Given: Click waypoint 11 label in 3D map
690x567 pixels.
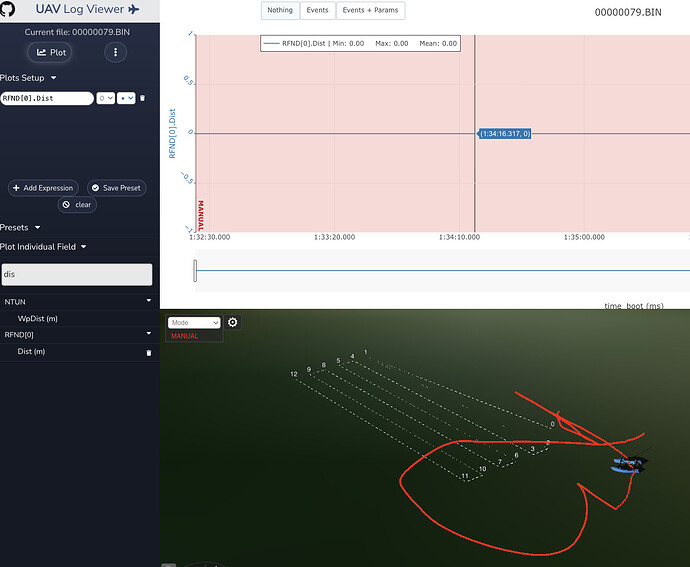Looking at the screenshot, I should (465, 476).
